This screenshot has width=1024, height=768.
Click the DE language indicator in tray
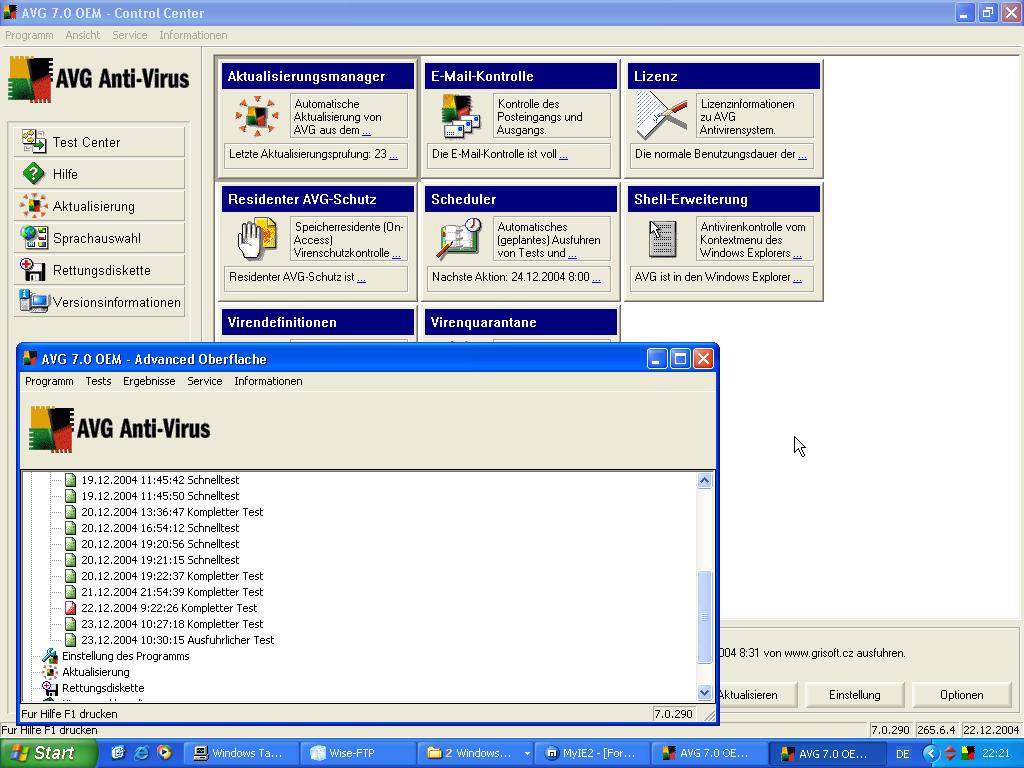click(x=903, y=754)
